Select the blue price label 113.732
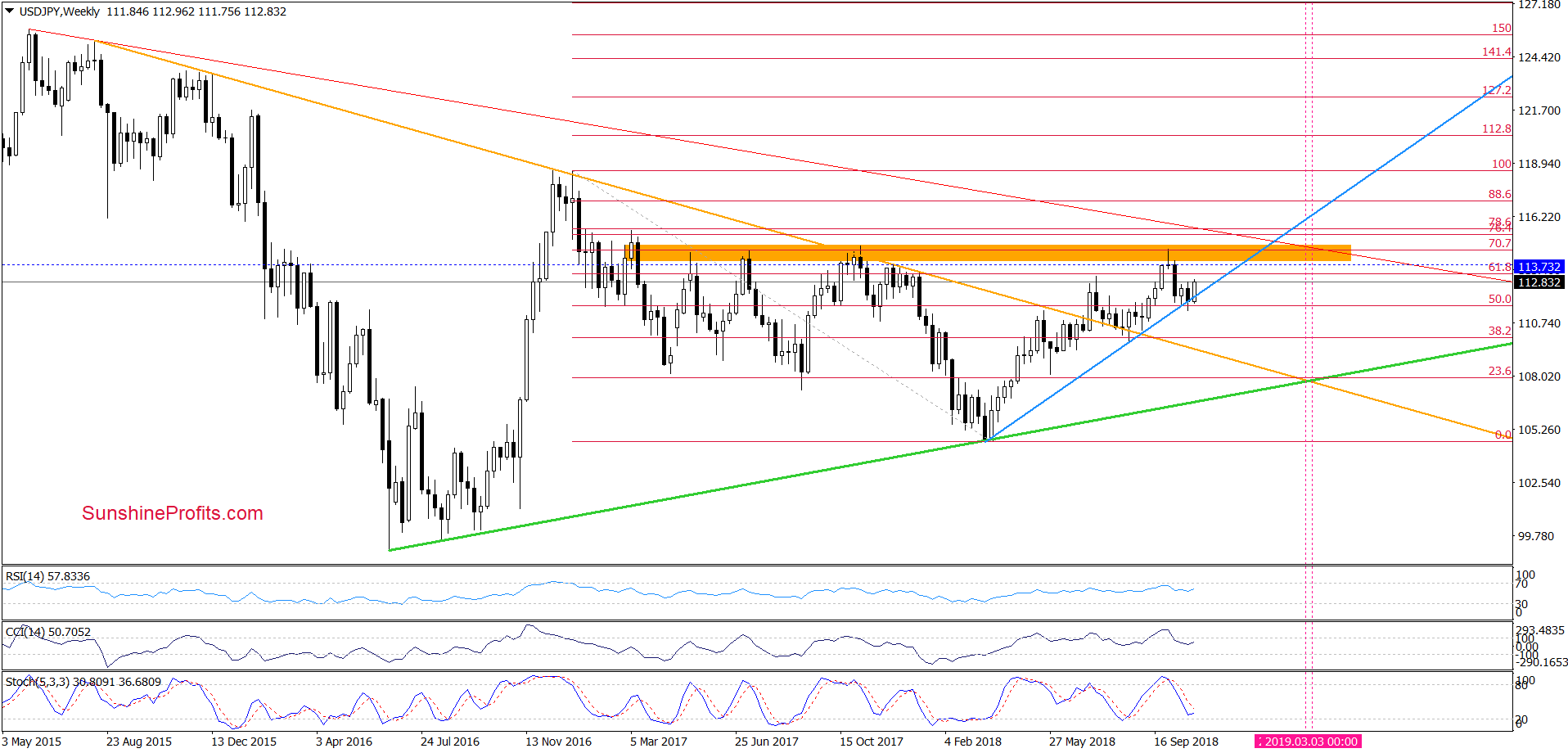The height and width of the screenshot is (753, 1568). coord(1539,267)
